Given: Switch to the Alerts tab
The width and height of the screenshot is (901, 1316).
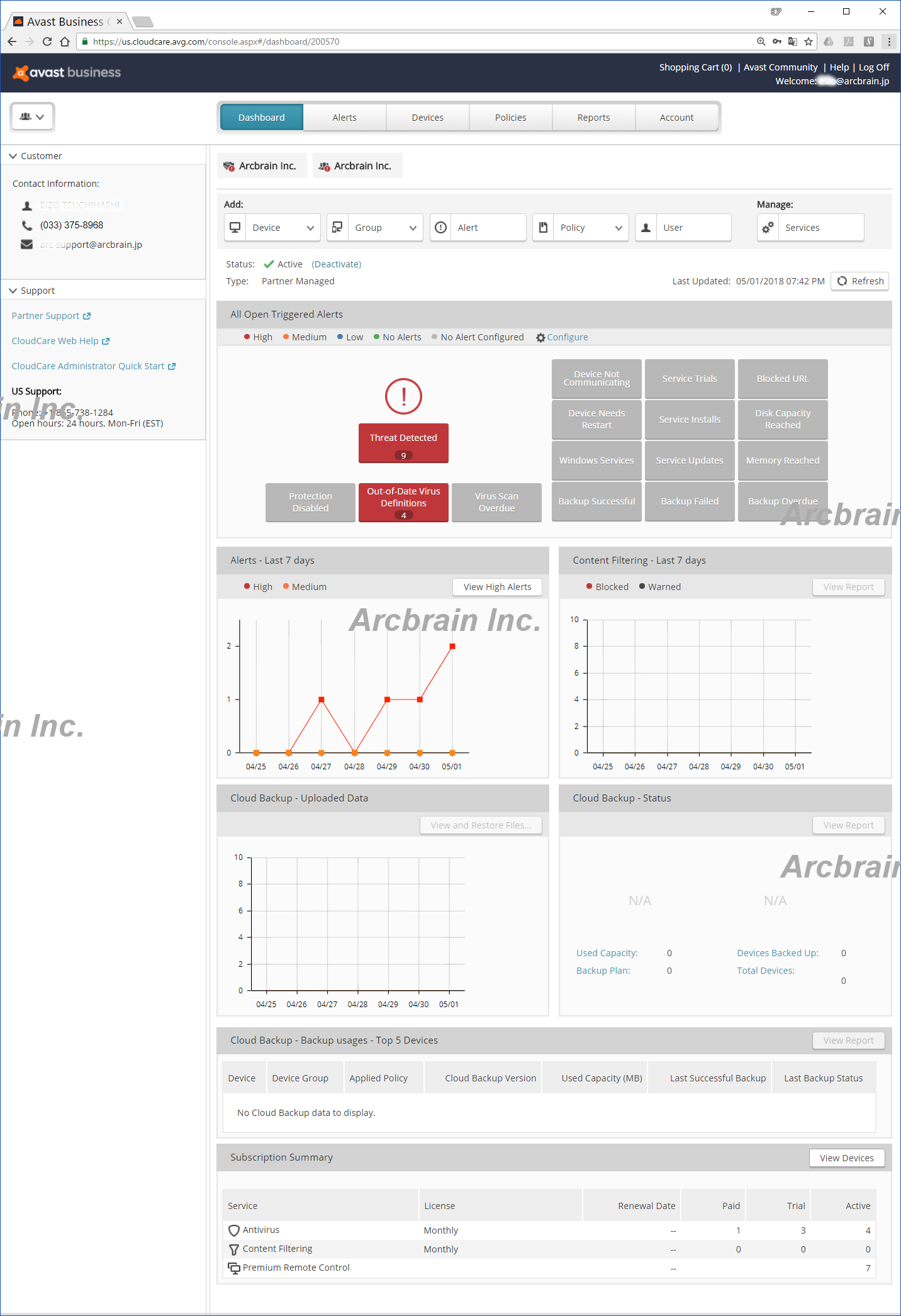Looking at the screenshot, I should [x=345, y=118].
